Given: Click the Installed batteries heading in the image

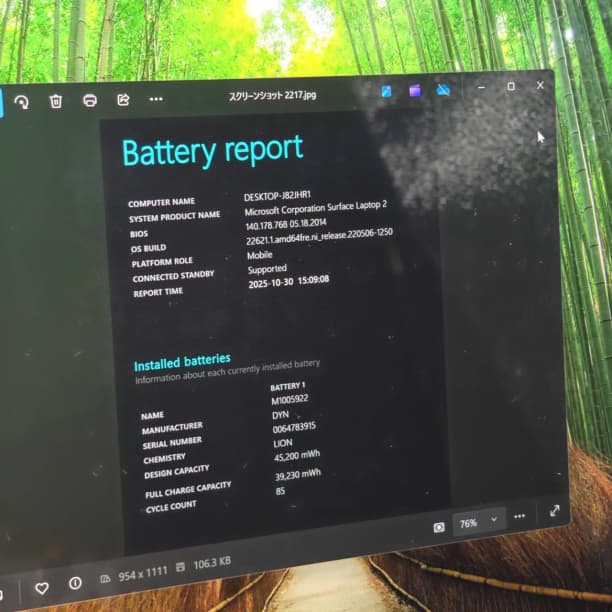Looking at the screenshot, I should (x=182, y=362).
